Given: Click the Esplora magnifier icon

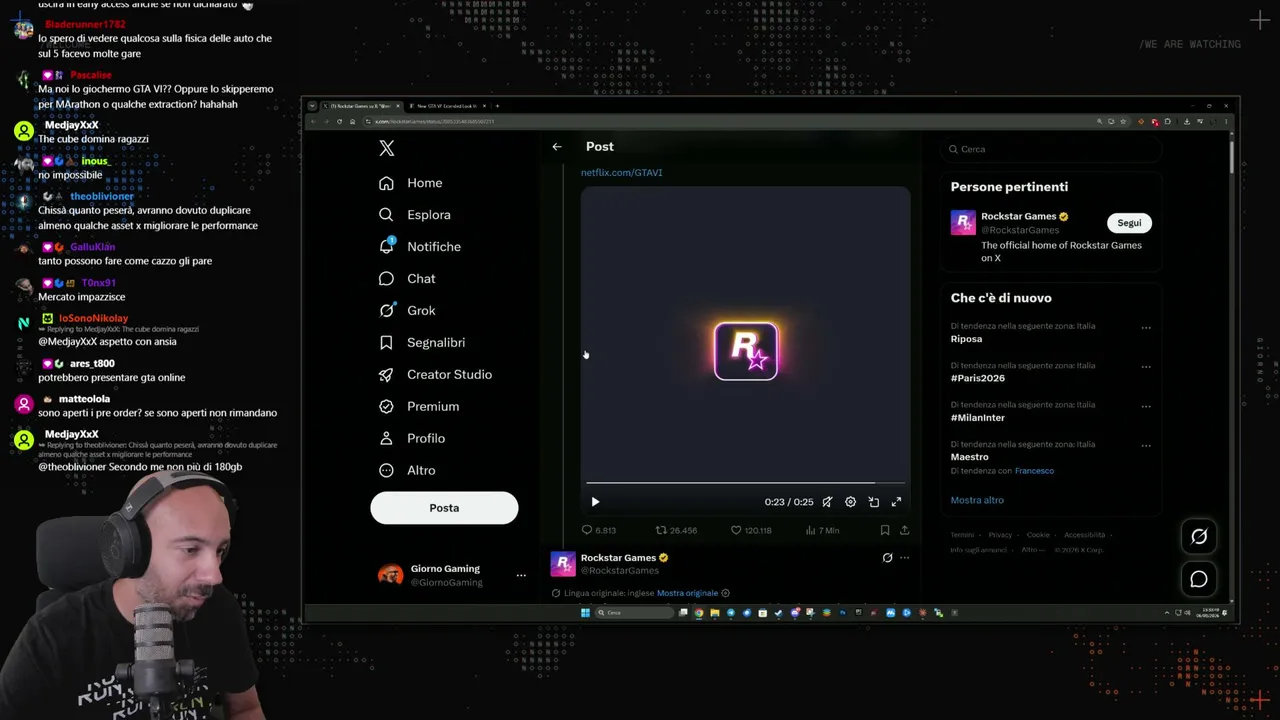Looking at the screenshot, I should (x=386, y=215).
